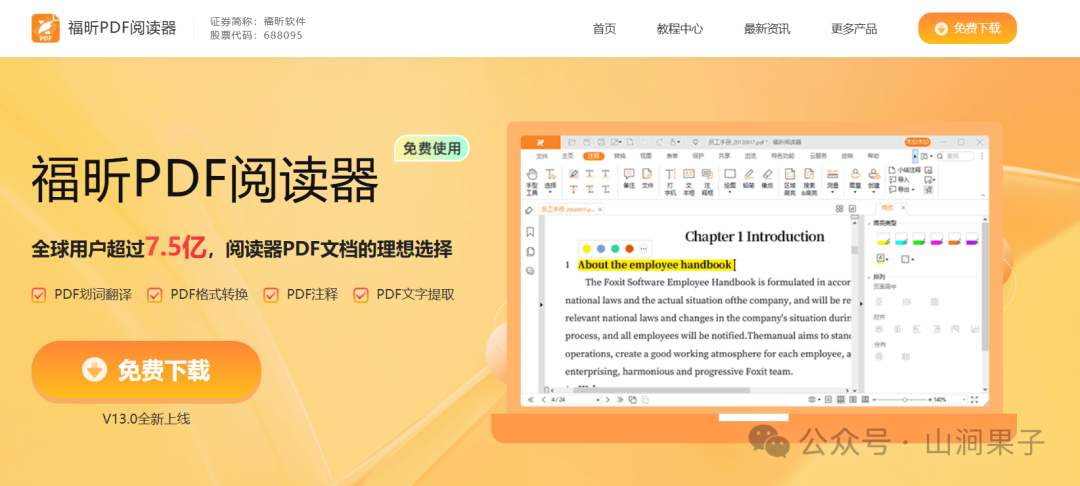The height and width of the screenshot is (486, 1080).
Task: Click the stamp tool icon
Action: tap(855, 174)
